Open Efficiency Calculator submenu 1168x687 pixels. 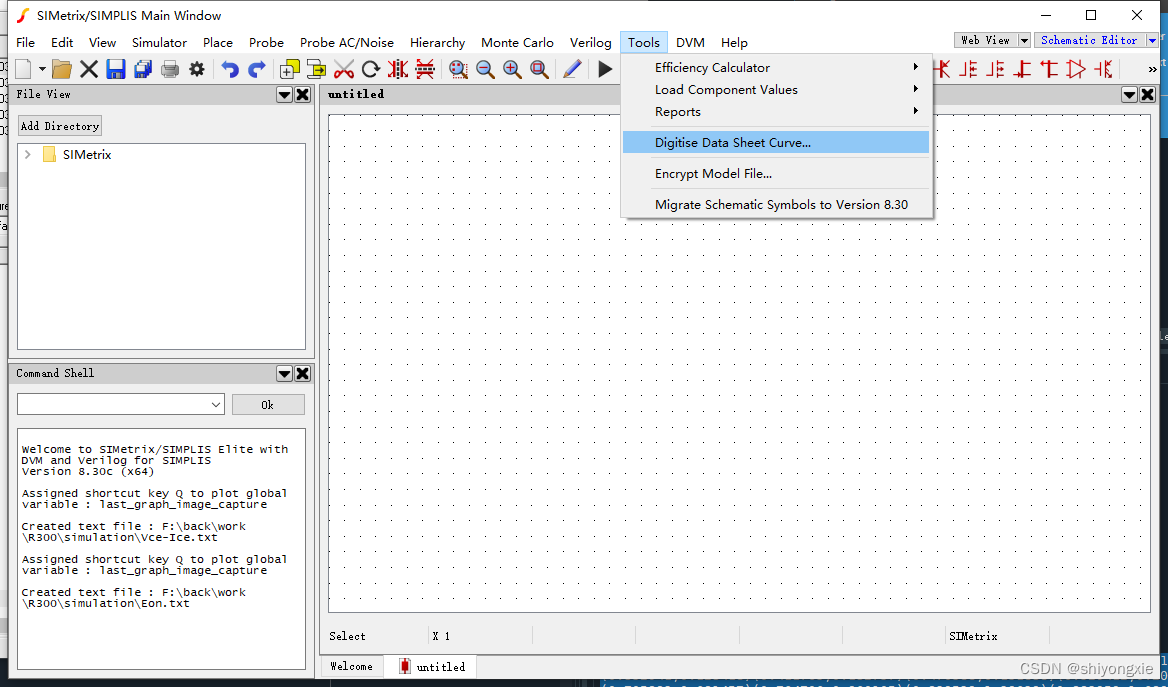tap(776, 67)
